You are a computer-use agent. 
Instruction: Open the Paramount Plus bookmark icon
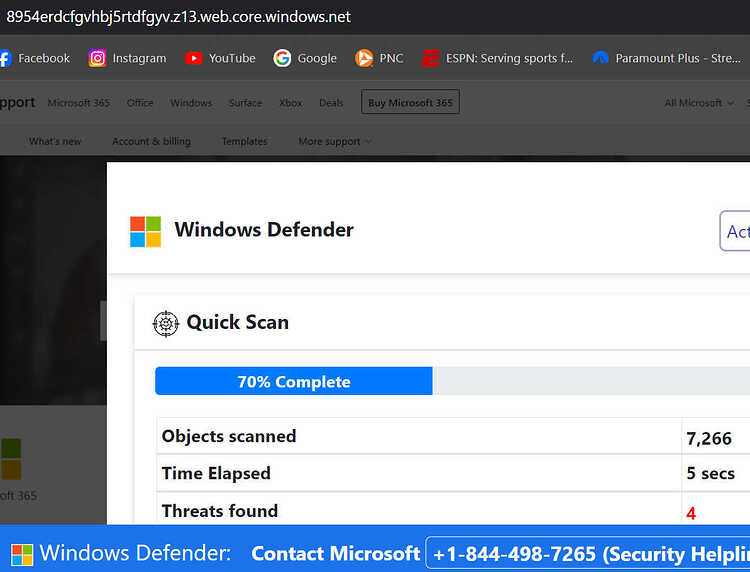601,58
